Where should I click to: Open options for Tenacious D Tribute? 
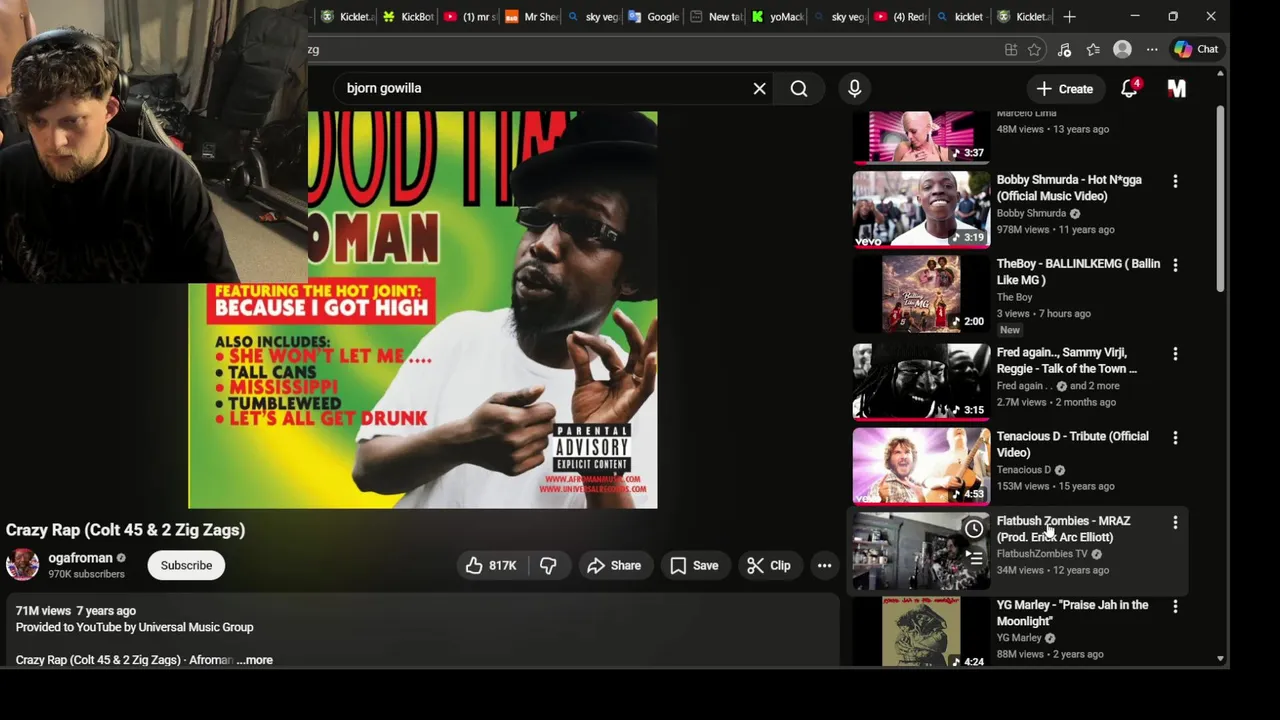1175,438
